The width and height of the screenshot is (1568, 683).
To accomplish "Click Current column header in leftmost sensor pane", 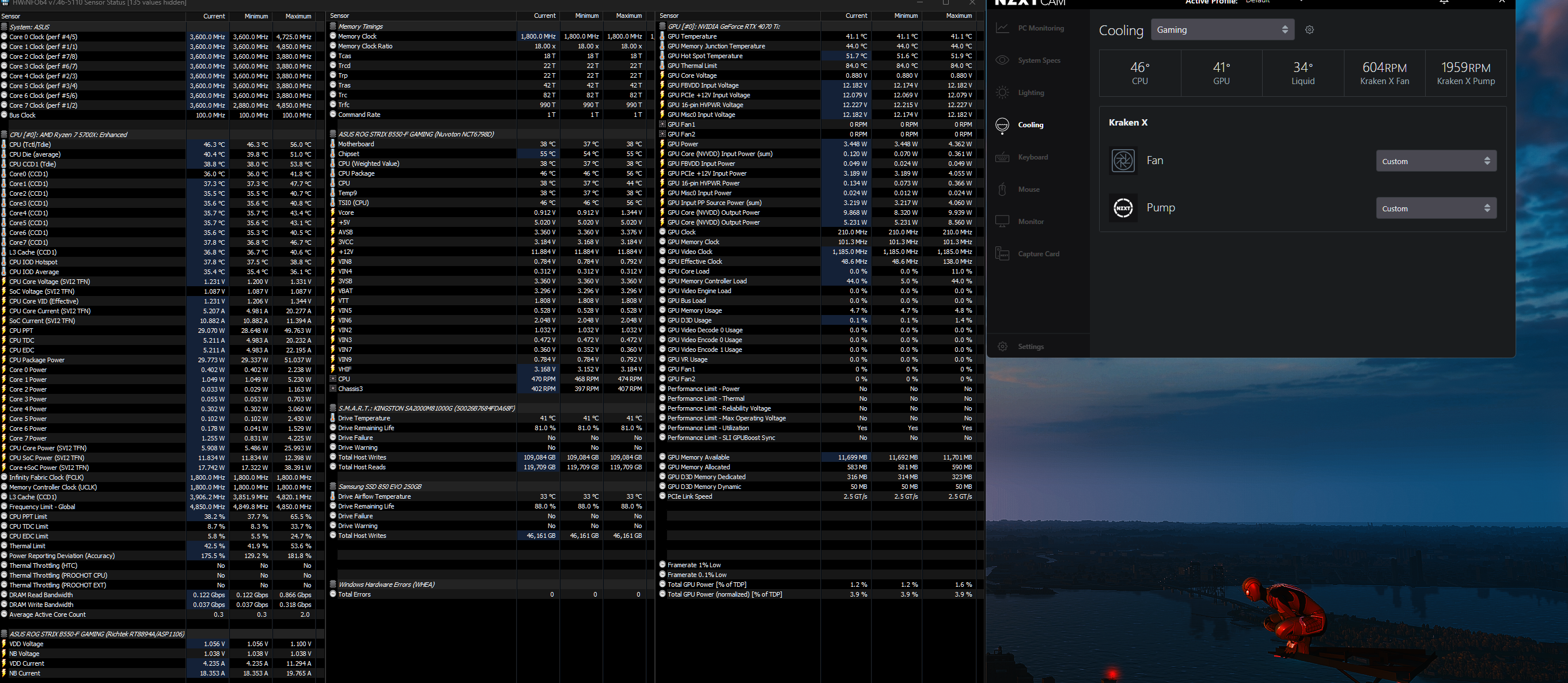I will tap(207, 17).
